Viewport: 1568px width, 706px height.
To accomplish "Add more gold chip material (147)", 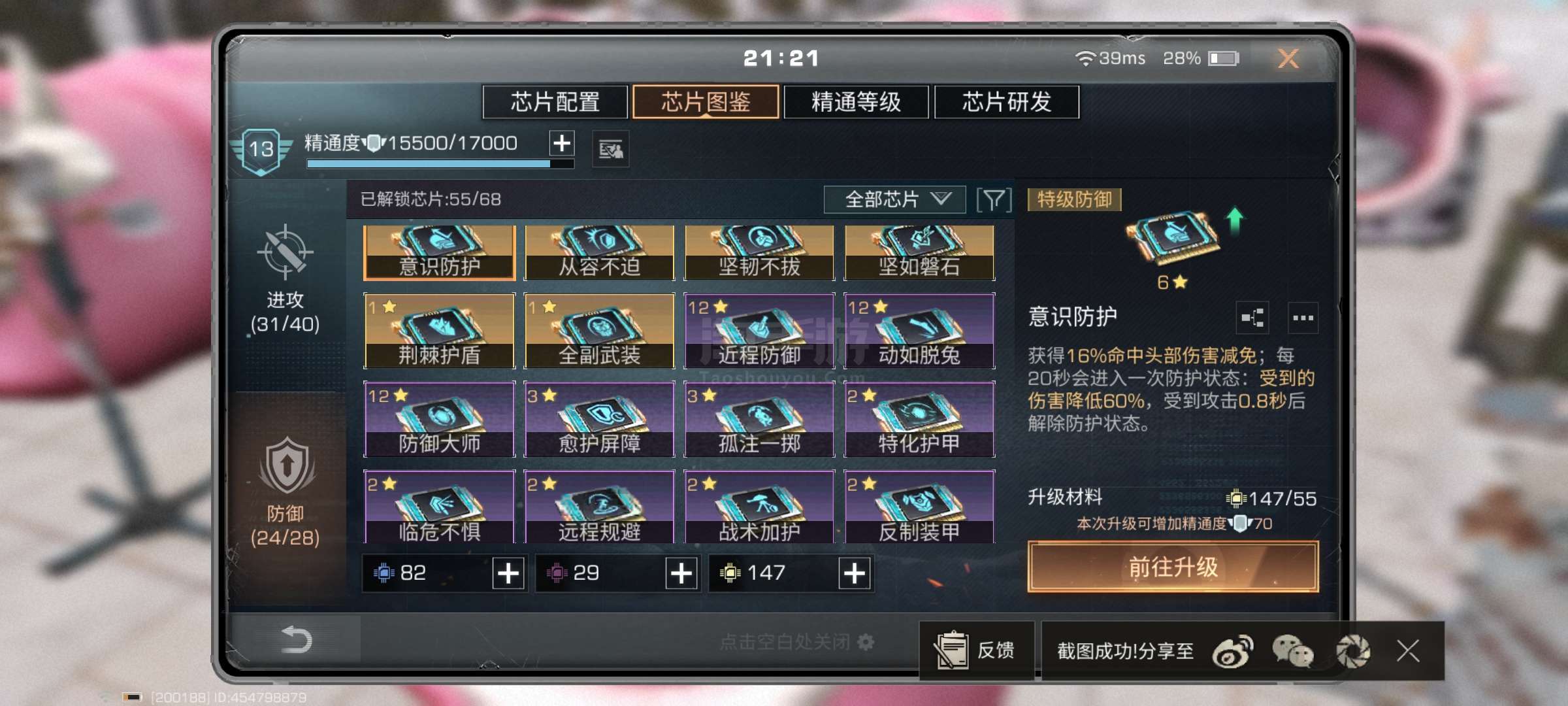I will click(855, 573).
